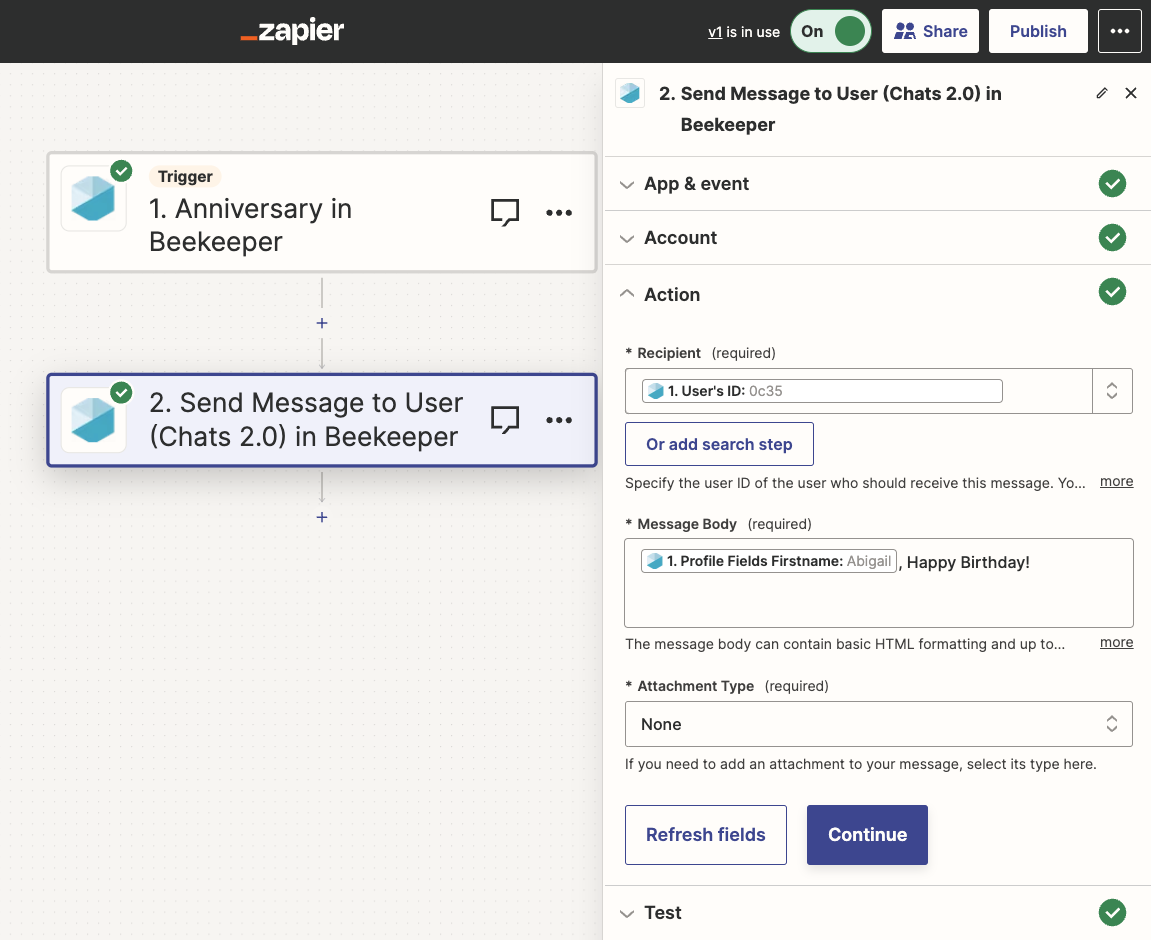Screen dimensions: 1151x940
Task: Click the 'Attachment Type' field label
Action: pyautogui.click(x=695, y=686)
